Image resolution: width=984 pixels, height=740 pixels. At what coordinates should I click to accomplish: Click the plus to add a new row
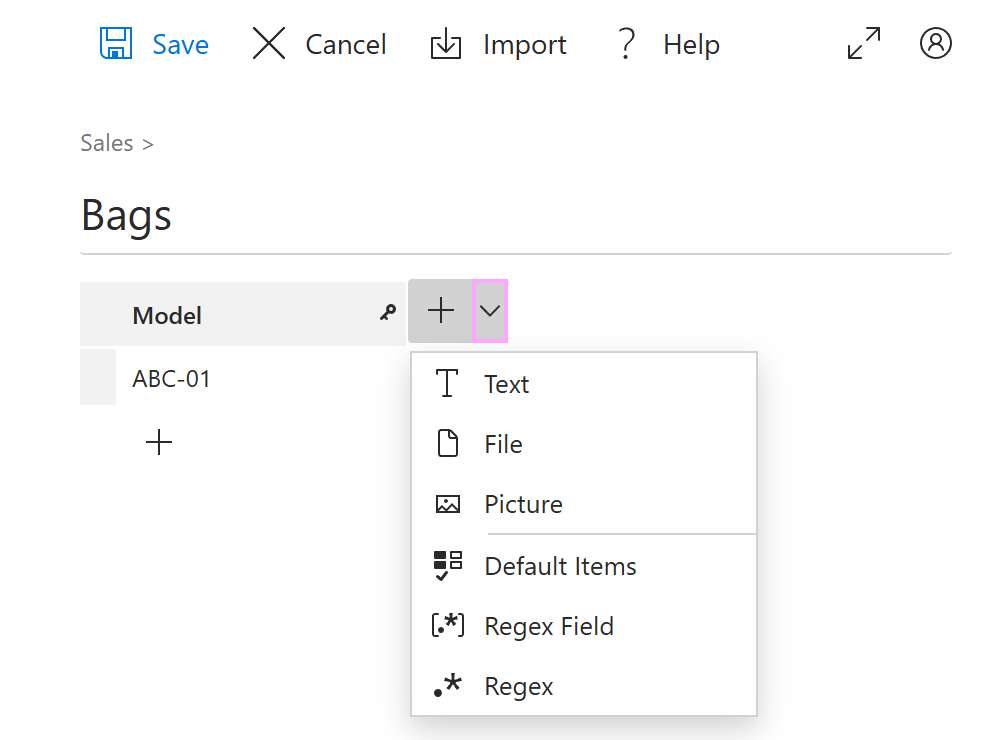pos(158,441)
